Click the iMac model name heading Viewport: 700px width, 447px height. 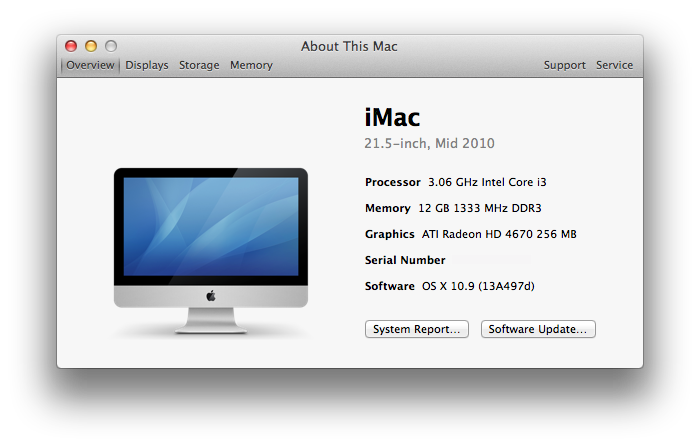click(x=392, y=117)
